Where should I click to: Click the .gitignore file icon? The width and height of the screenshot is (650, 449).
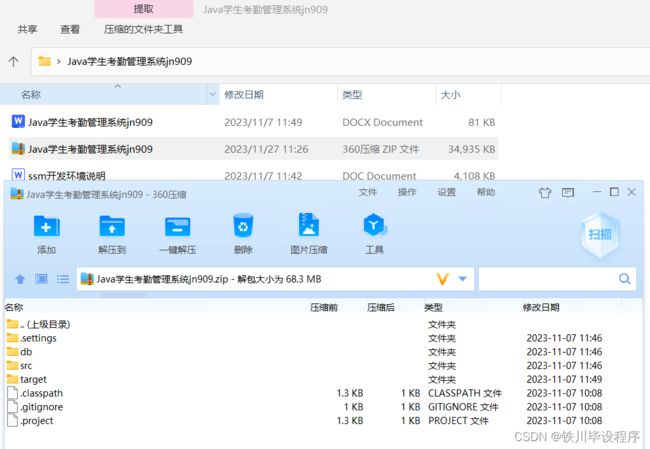[13, 406]
